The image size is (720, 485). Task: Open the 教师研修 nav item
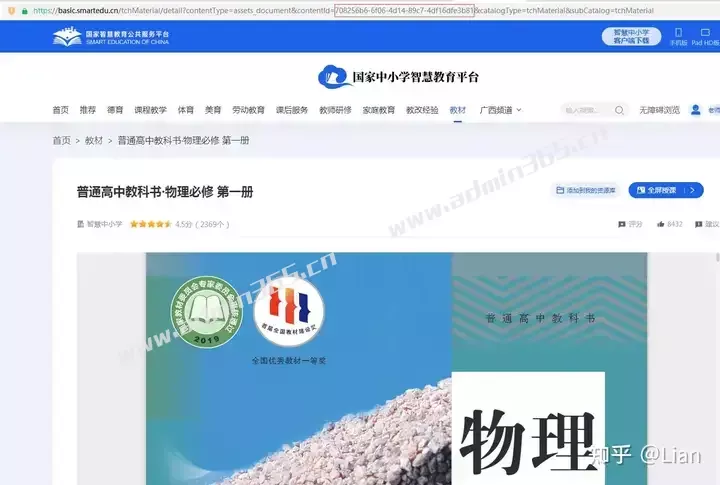(x=335, y=110)
